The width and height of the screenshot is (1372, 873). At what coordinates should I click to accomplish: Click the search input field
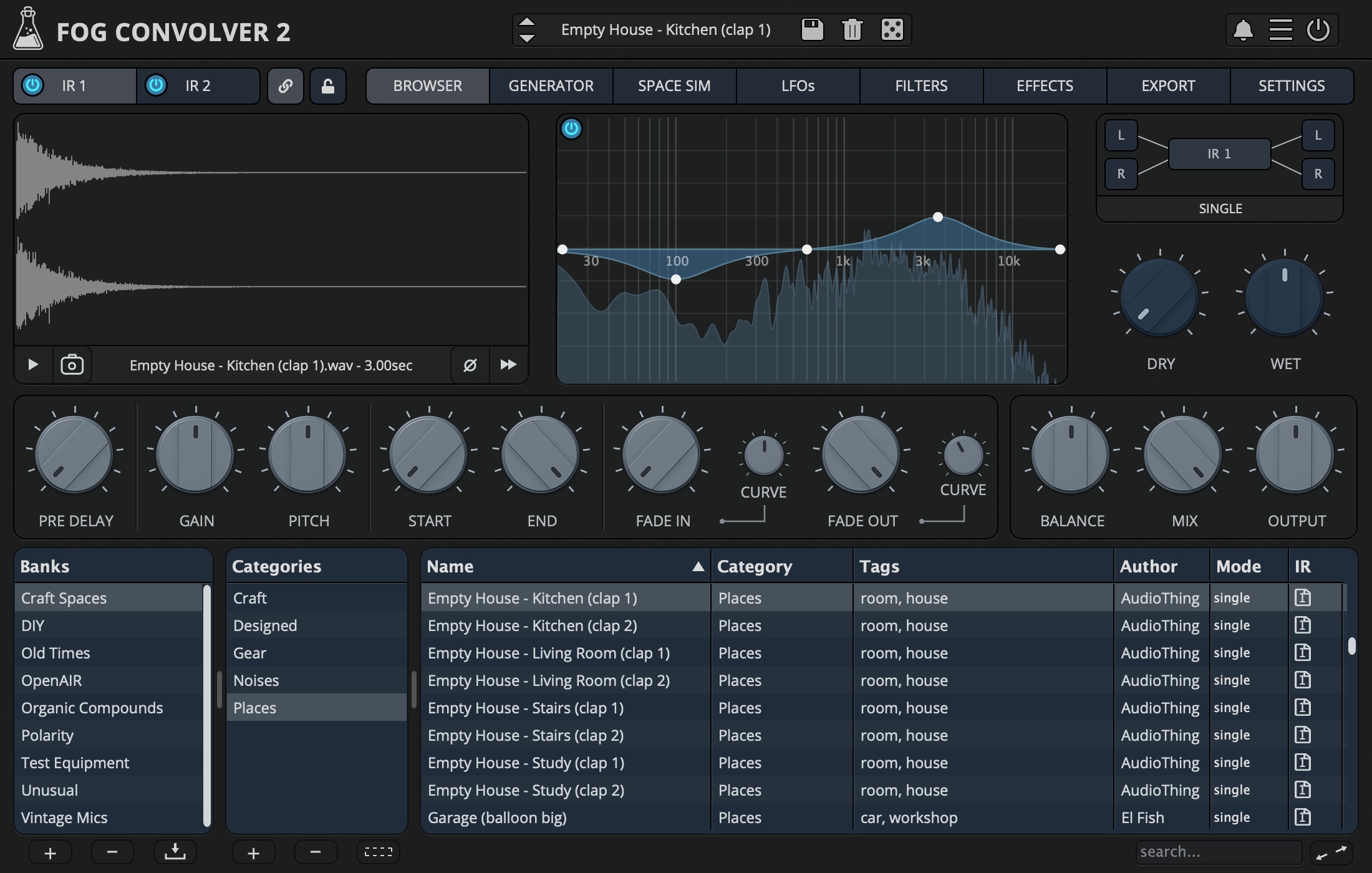point(1219,852)
